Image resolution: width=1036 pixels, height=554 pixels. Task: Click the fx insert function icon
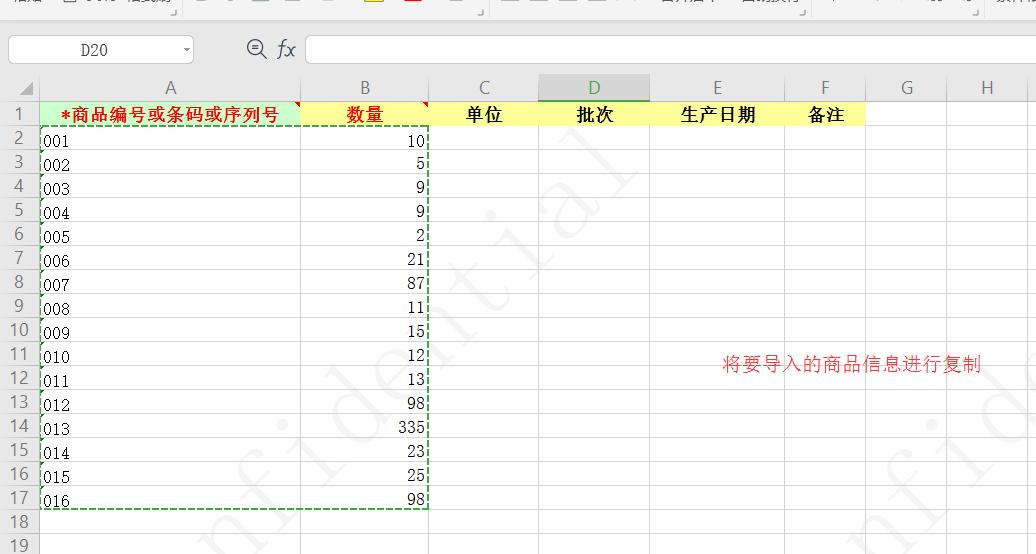pos(286,49)
